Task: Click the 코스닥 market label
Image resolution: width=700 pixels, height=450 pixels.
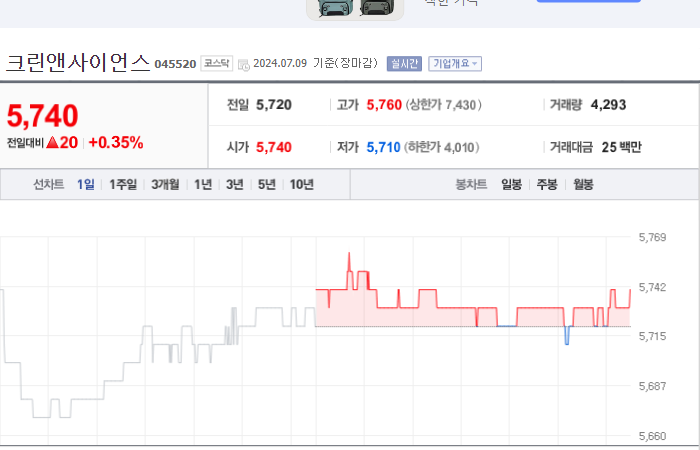Action: click(x=217, y=63)
